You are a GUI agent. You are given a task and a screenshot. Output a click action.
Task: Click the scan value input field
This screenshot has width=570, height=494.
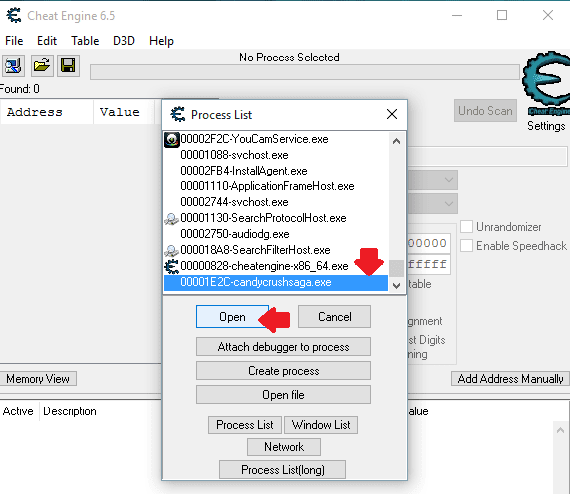coord(487,156)
